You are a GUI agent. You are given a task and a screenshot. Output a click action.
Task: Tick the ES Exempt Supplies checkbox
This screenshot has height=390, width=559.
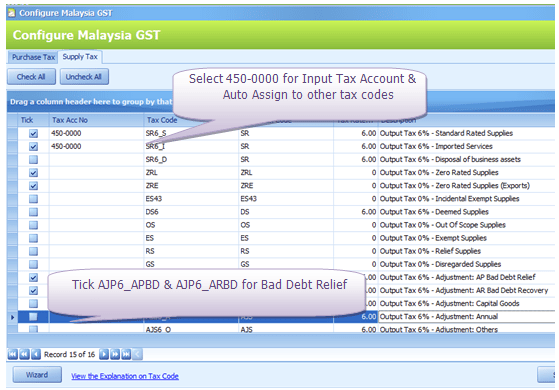[33, 238]
